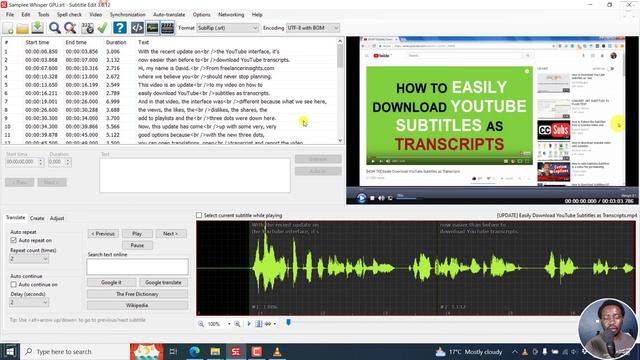This screenshot has height=360, width=640.
Task: Click the Search text online input field
Action: (137, 267)
